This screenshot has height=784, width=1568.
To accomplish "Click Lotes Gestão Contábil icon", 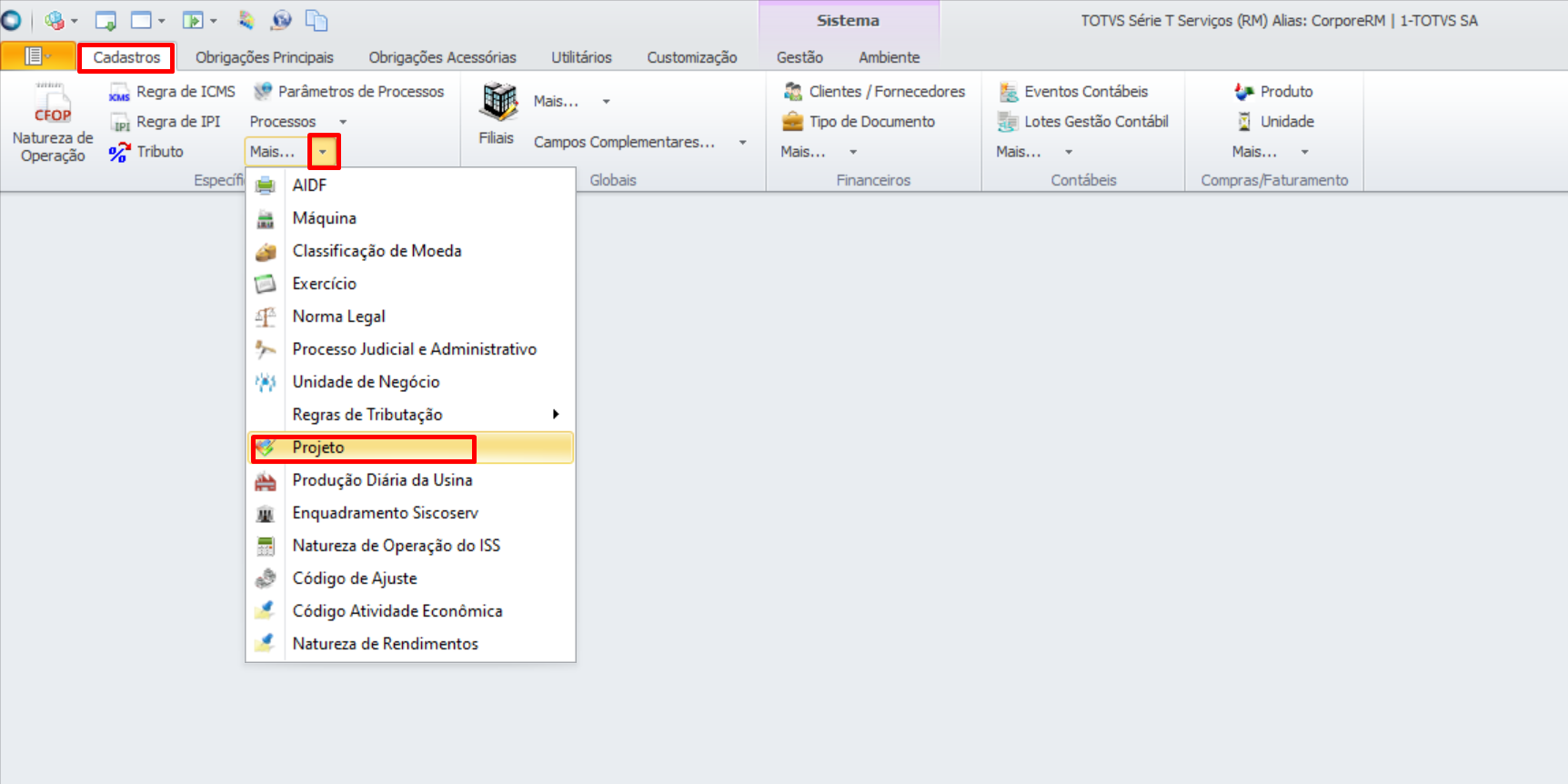I will pos(1008,122).
